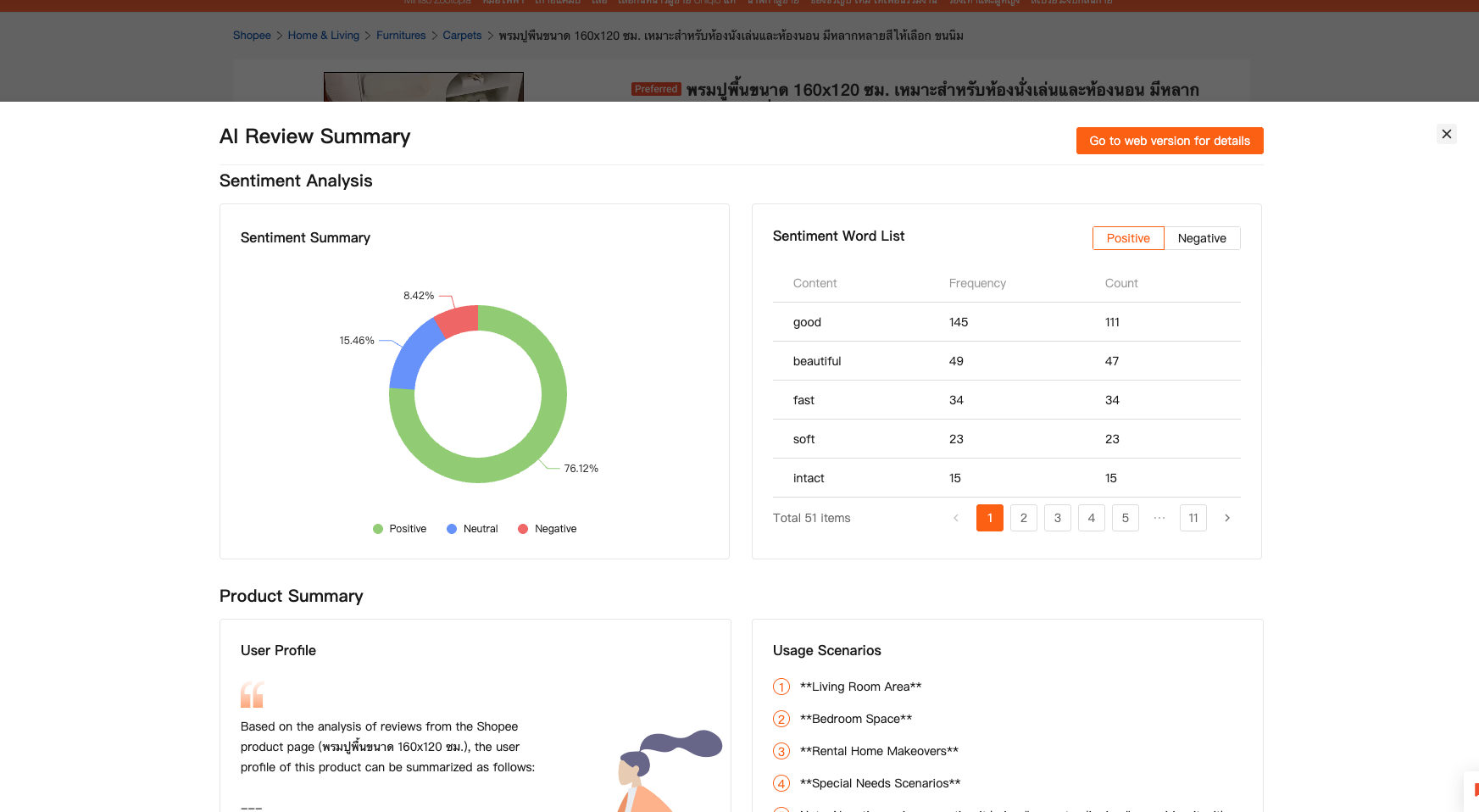Open Carpets breadcrumb category
Viewport: 1479px width, 812px height.
click(462, 36)
